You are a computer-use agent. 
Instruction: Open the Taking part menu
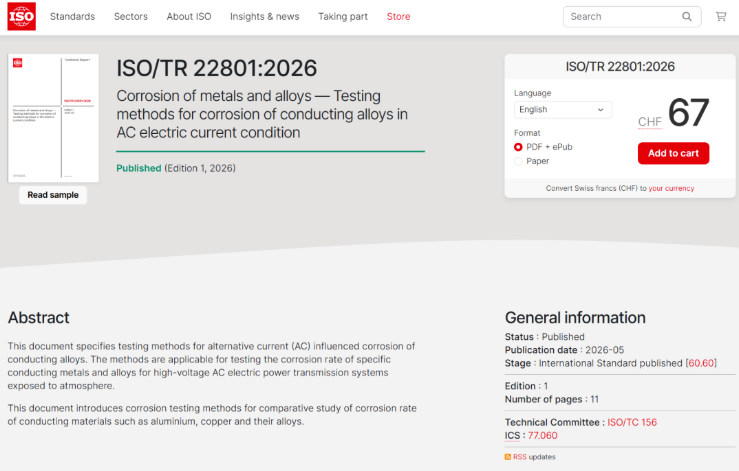[x=343, y=17]
